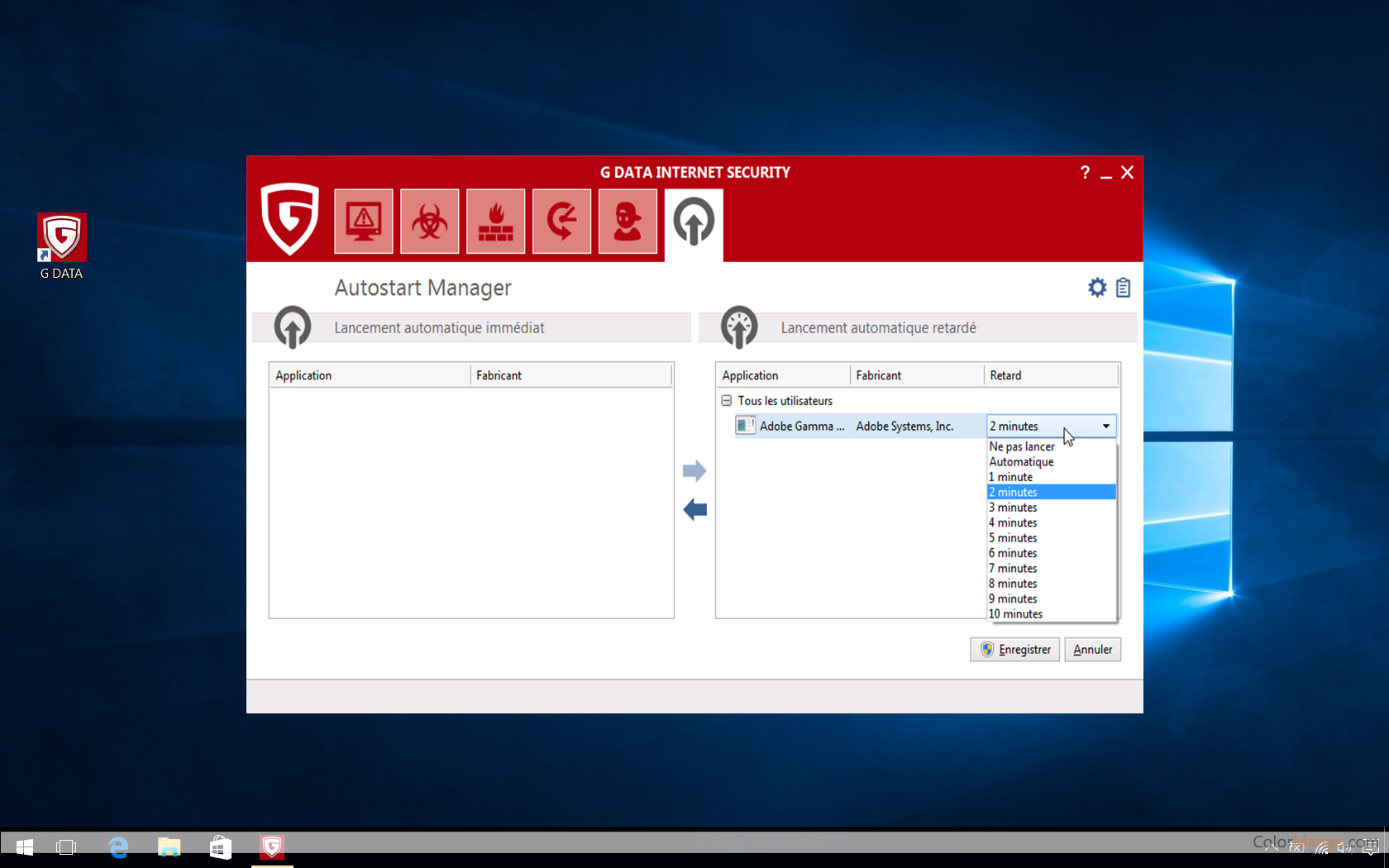Open the protocol clipboard icon
The image size is (1389, 868).
(x=1123, y=288)
